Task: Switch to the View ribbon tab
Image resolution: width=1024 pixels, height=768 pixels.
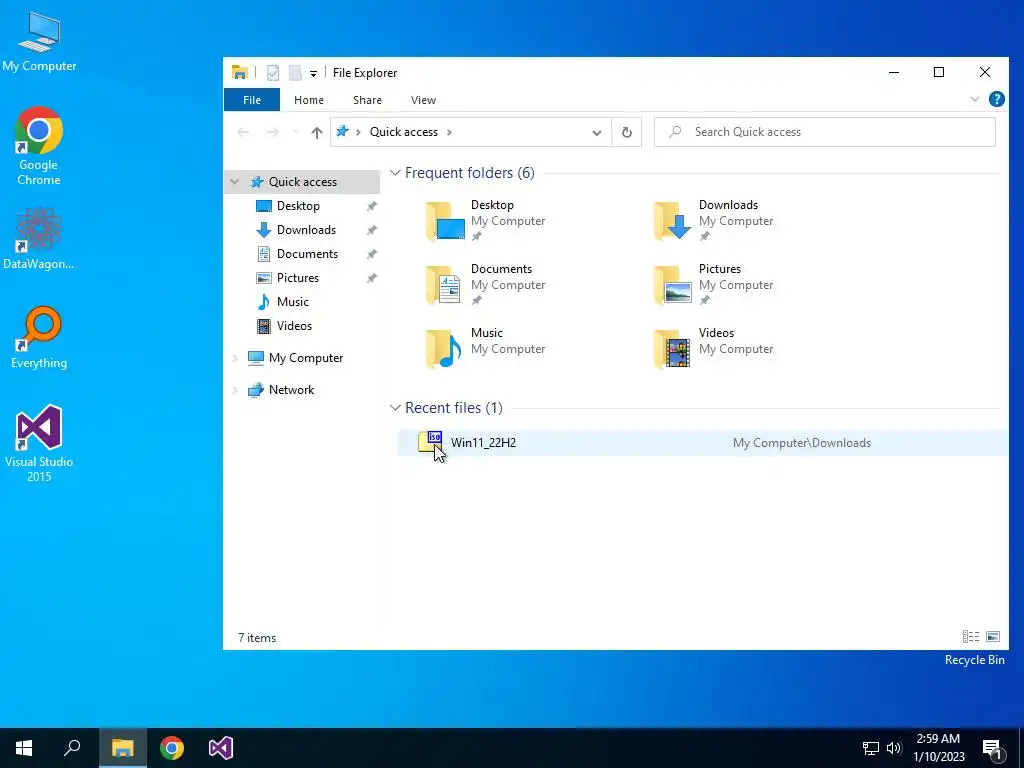Action: [423, 100]
